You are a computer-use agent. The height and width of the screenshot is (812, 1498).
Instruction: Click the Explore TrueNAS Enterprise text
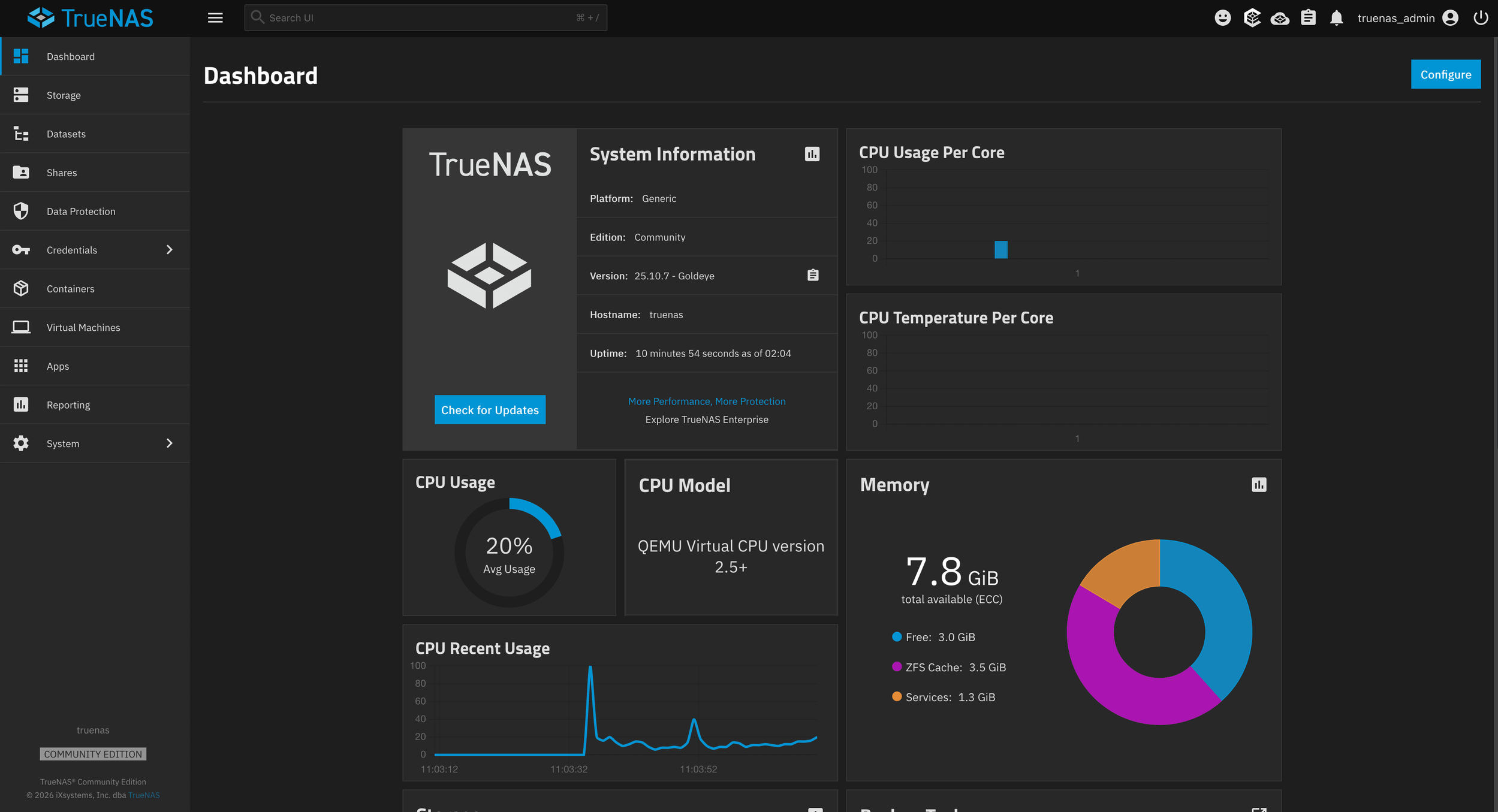tap(707, 419)
